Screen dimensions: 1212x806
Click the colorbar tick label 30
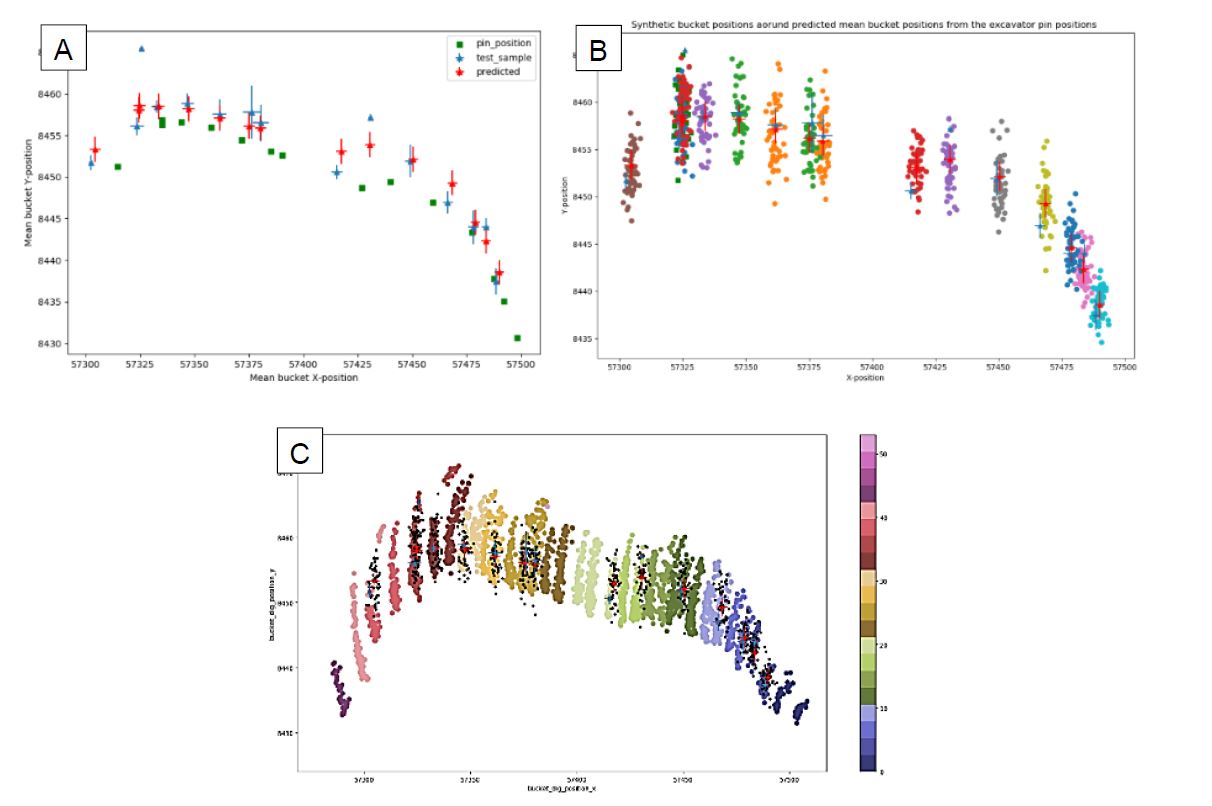pos(884,580)
